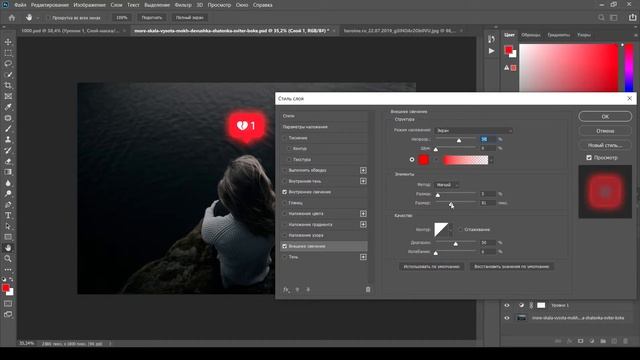This screenshot has height=360, width=640.
Task: Select the Eraser tool
Action: coord(8,161)
